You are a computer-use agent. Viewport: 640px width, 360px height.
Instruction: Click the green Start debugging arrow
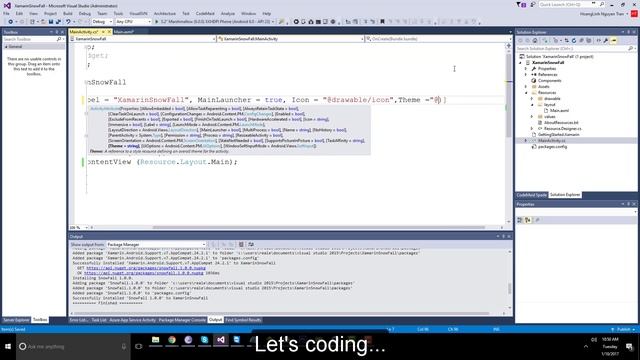[x=156, y=22]
